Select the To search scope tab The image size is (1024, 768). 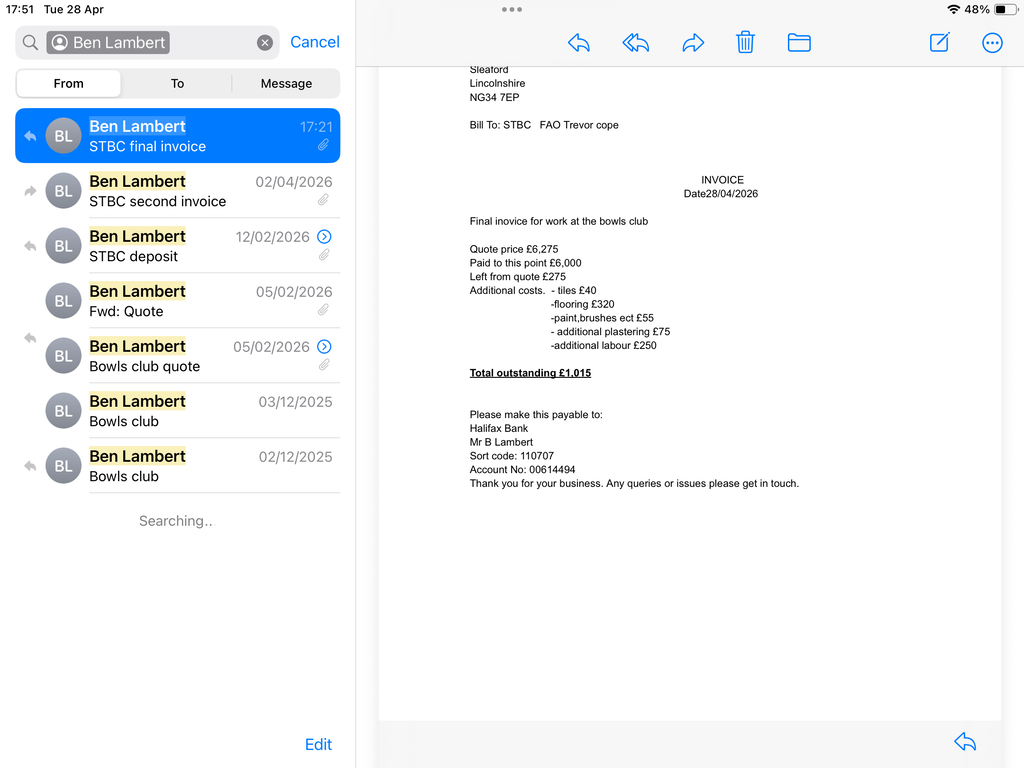177,84
